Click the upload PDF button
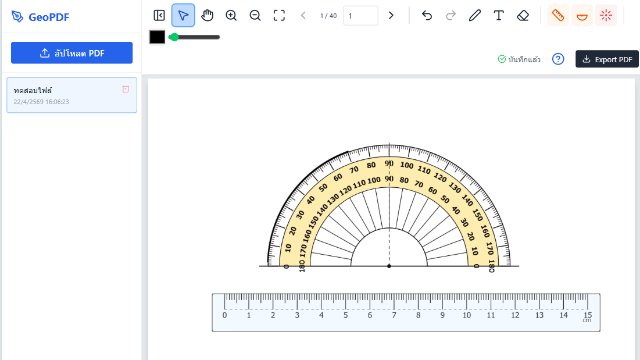640x360 pixels. 72,53
